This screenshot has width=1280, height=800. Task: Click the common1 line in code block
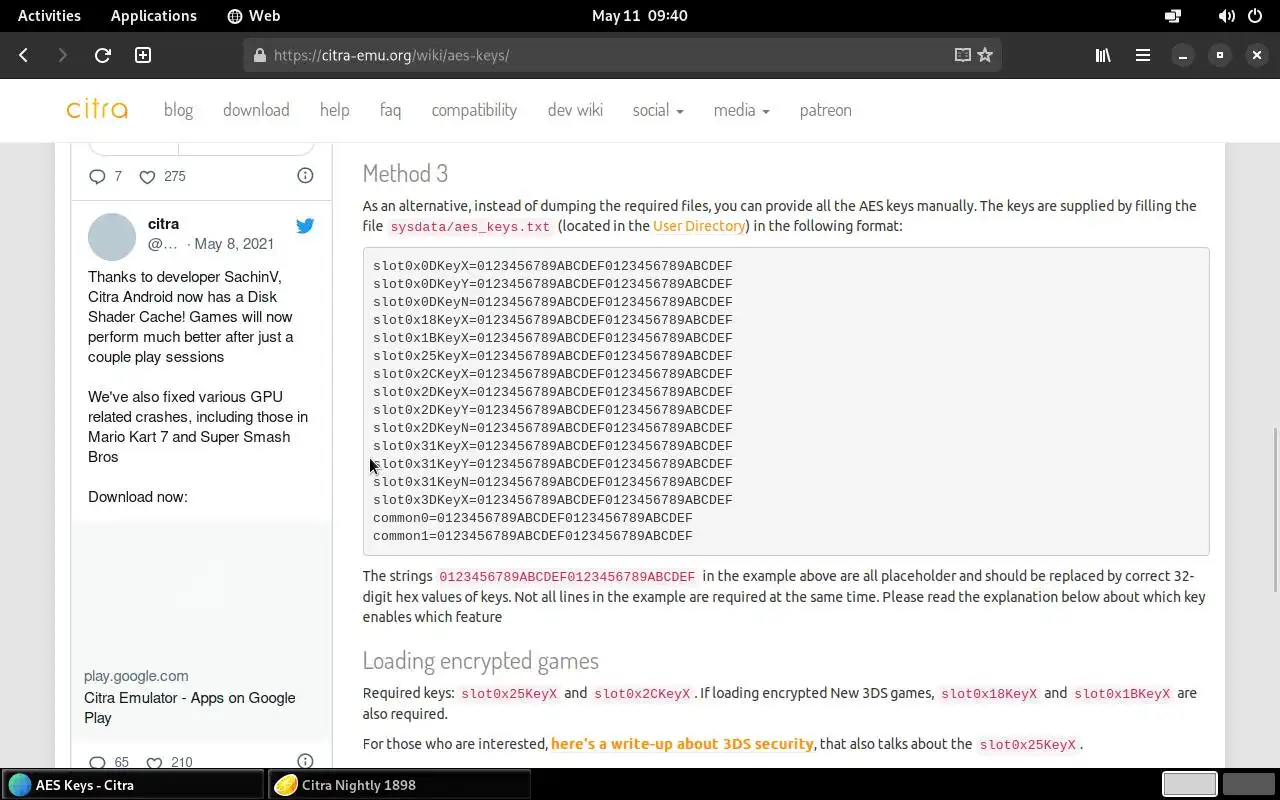coord(533,536)
